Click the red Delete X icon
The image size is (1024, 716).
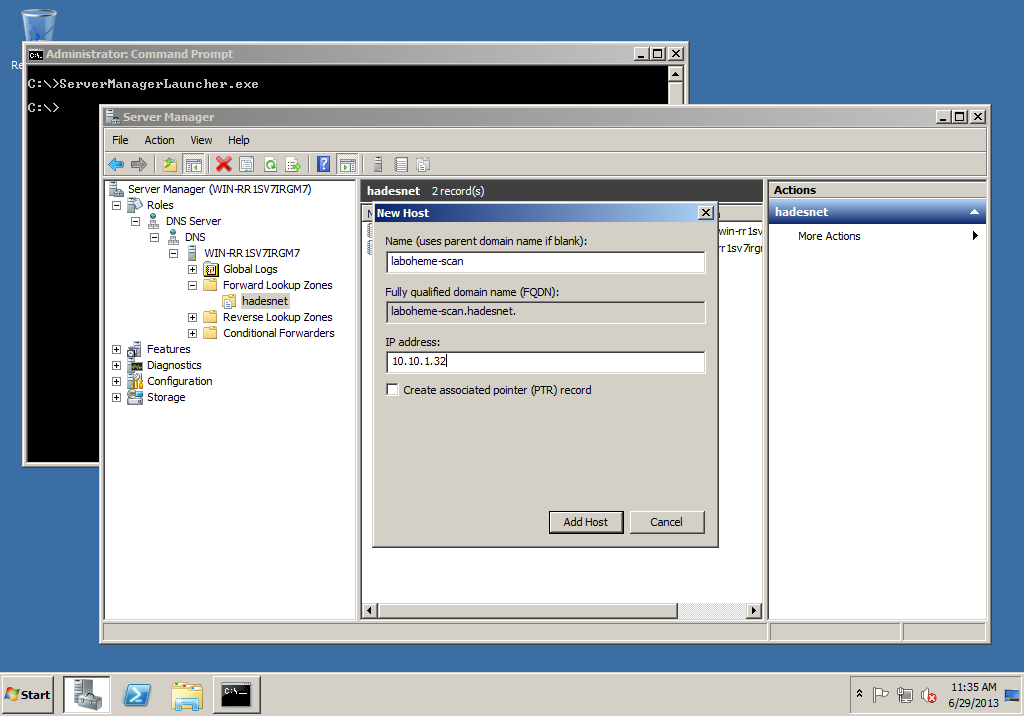223,165
